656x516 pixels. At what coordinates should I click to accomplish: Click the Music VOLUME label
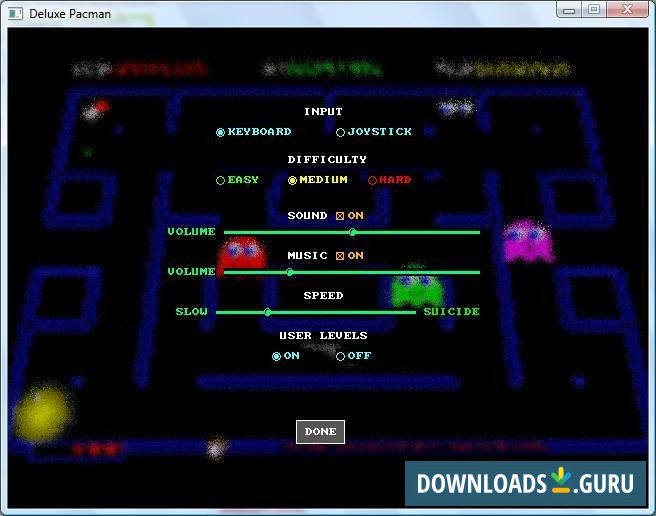192,272
